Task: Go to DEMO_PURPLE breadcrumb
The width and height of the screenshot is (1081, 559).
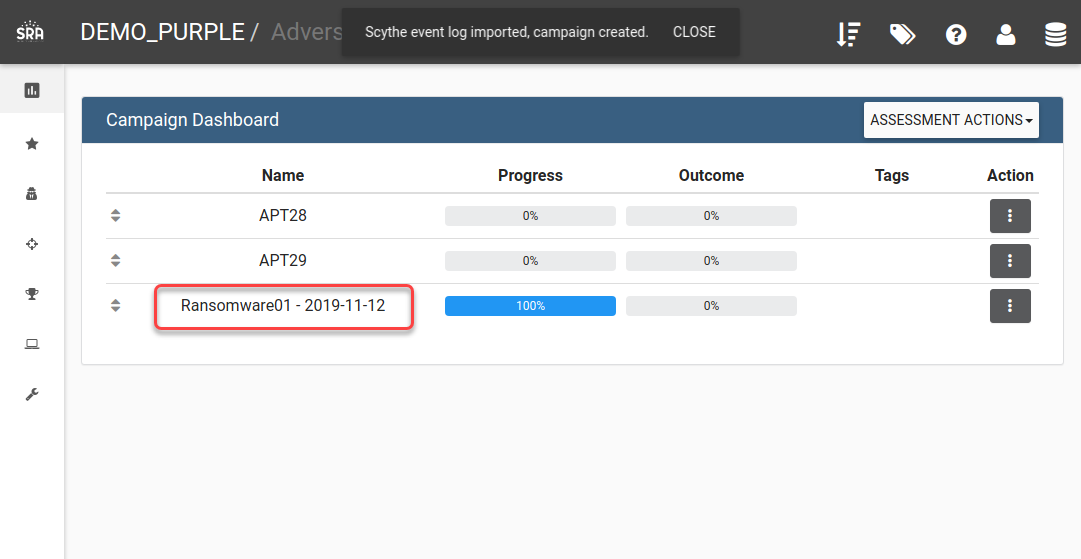Action: [x=163, y=32]
